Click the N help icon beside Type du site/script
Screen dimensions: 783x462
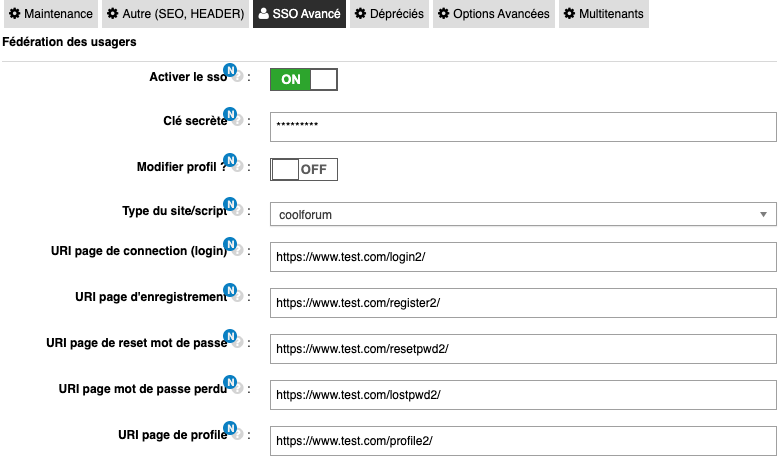[x=232, y=207]
